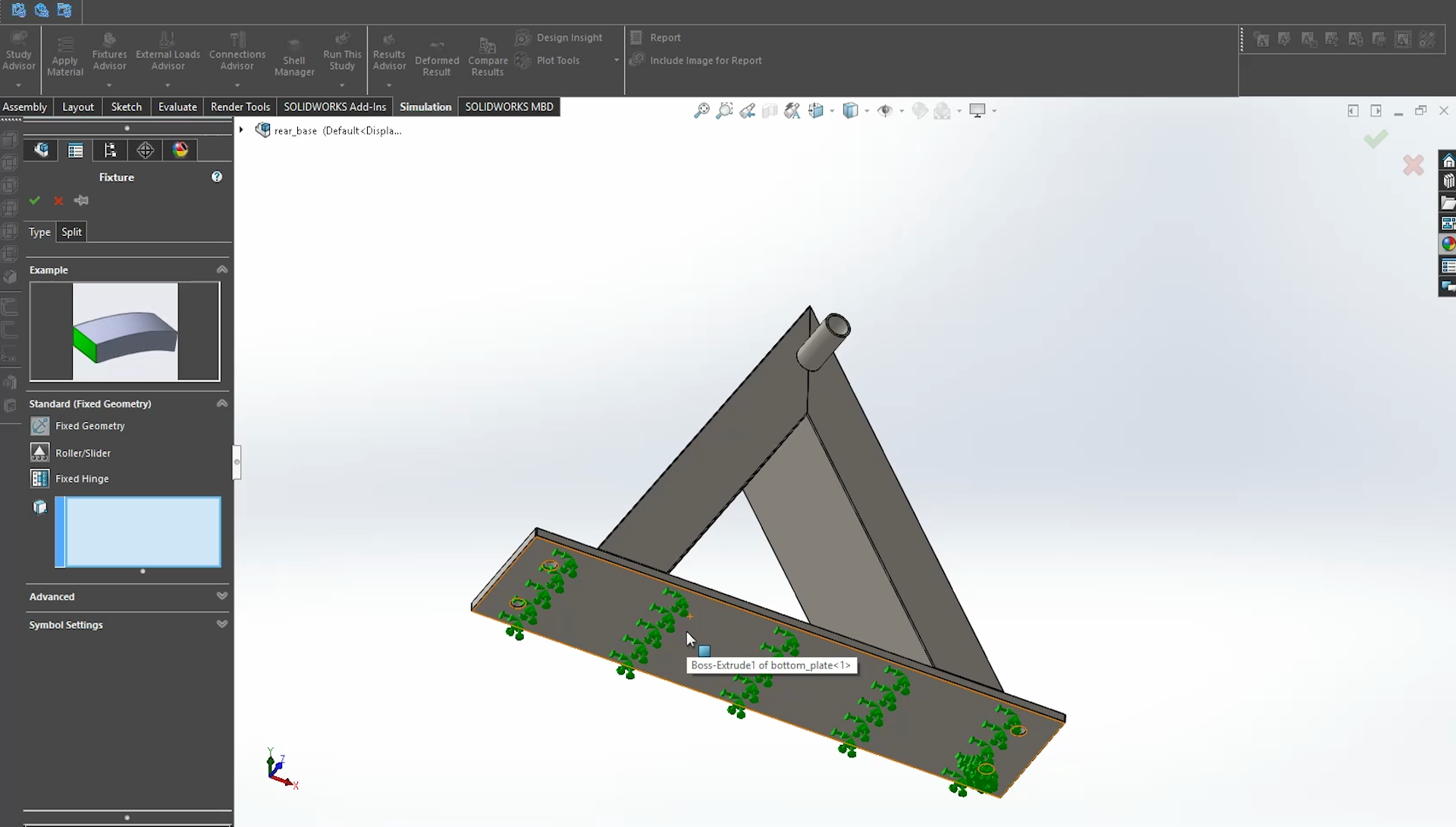Click the Zoom to Fit icon
1456x827 pixels.
pos(701,111)
